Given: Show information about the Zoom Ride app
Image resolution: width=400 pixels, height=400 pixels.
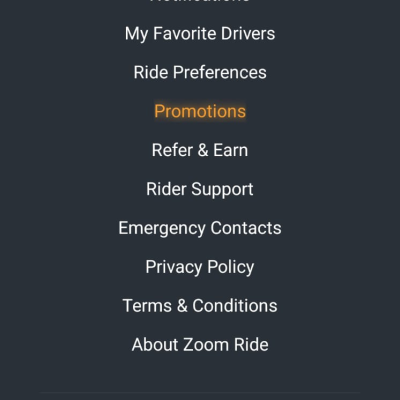Looking at the screenshot, I should (x=200, y=345).
